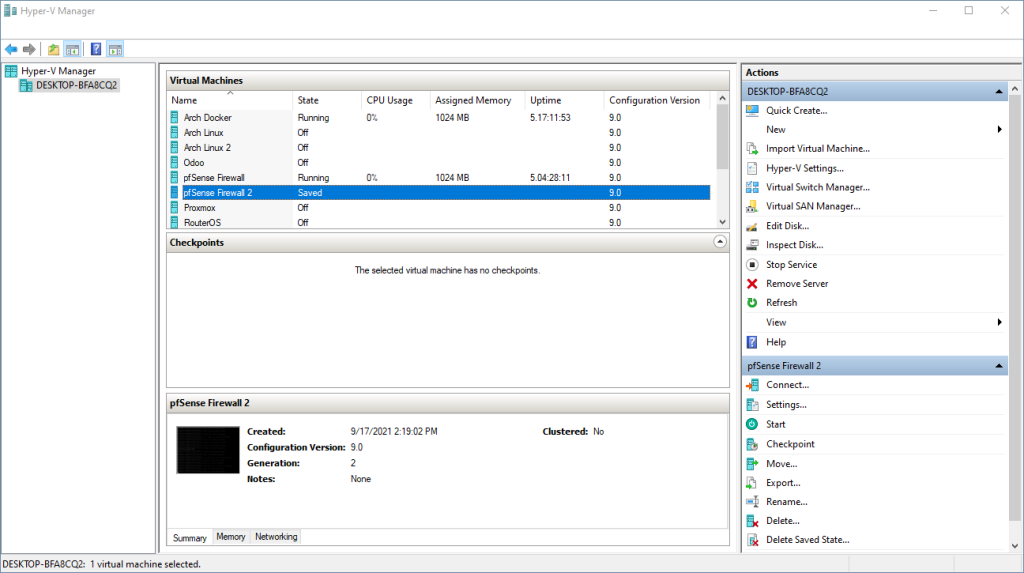
Task: Open Hyper-V Settings
Action: coord(805,168)
